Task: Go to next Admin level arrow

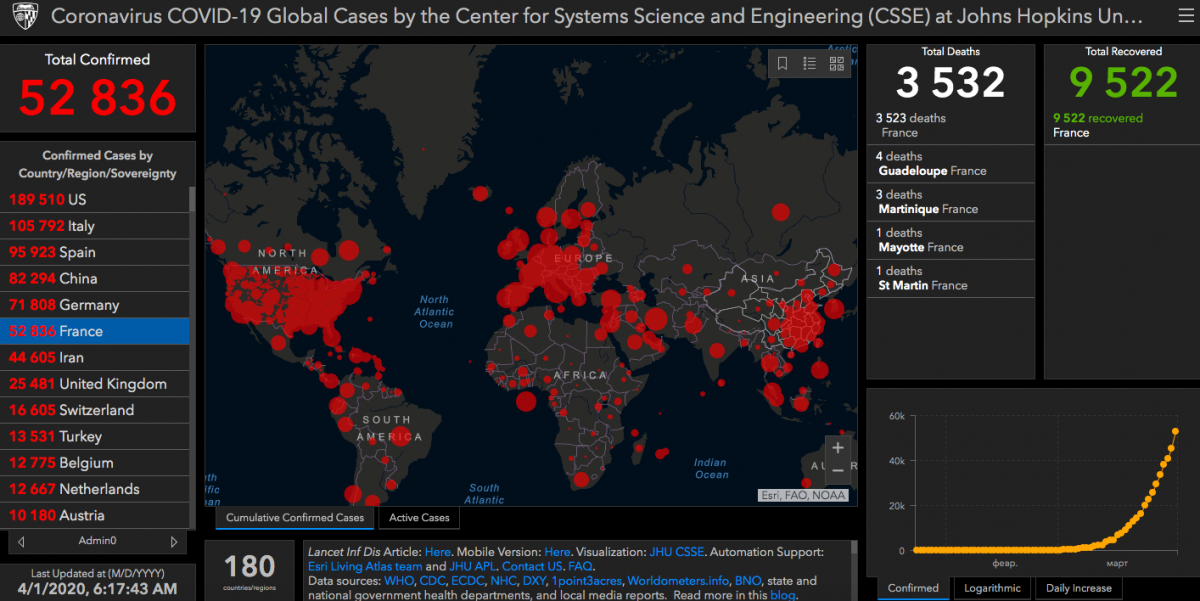Action: [x=174, y=541]
